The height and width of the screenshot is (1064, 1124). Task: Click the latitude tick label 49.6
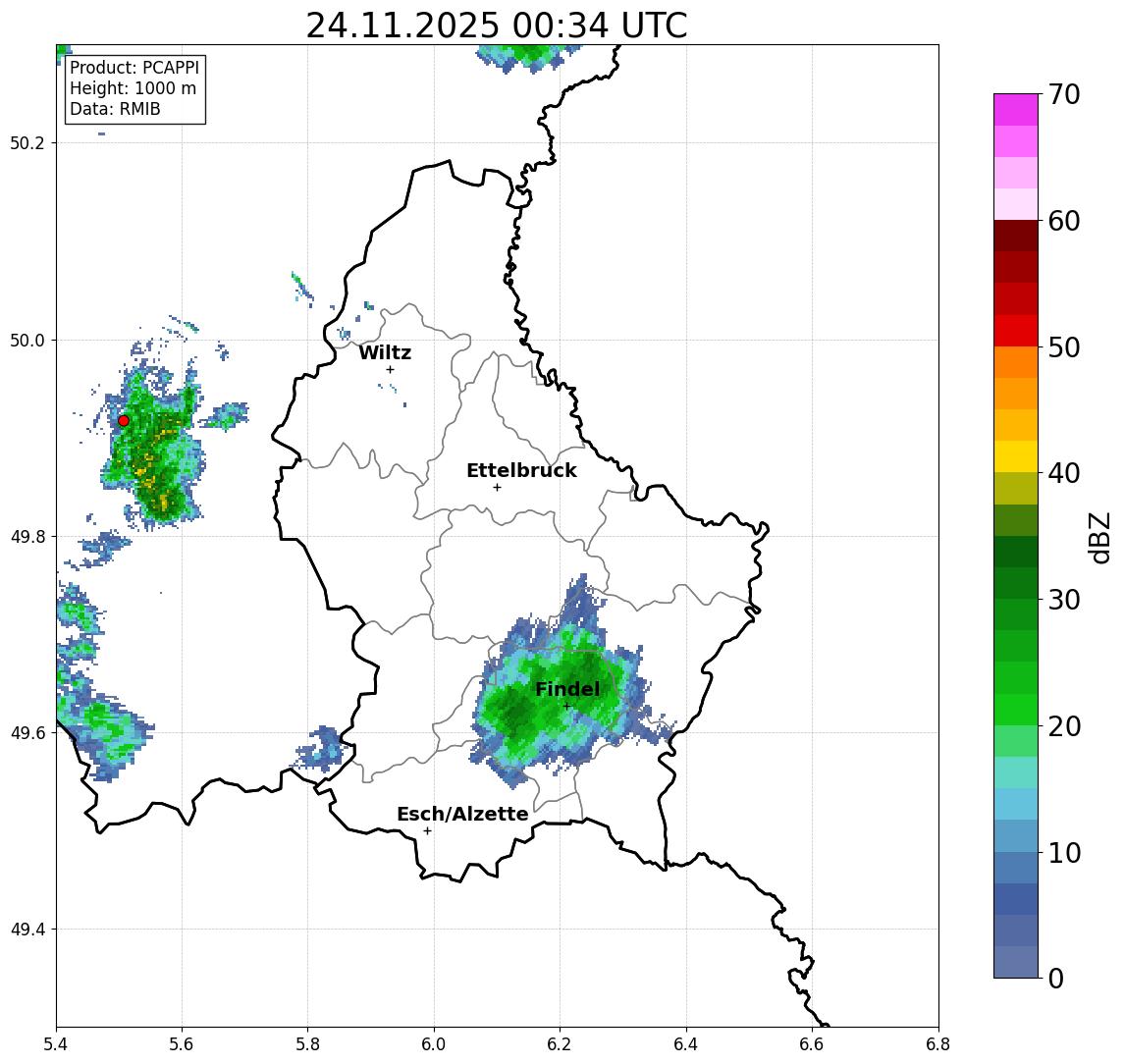pyautogui.click(x=27, y=733)
